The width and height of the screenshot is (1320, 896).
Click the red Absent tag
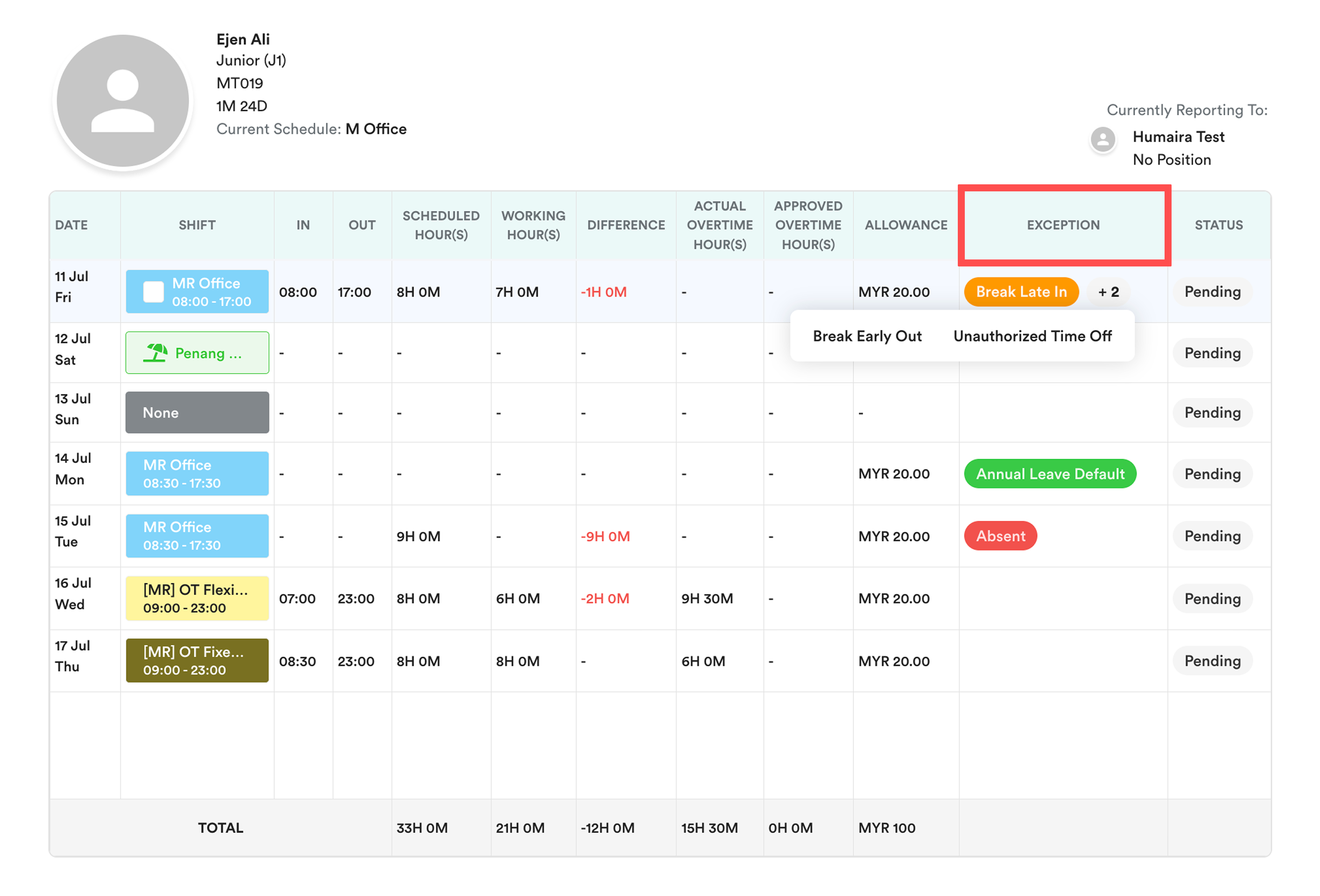[1000, 536]
